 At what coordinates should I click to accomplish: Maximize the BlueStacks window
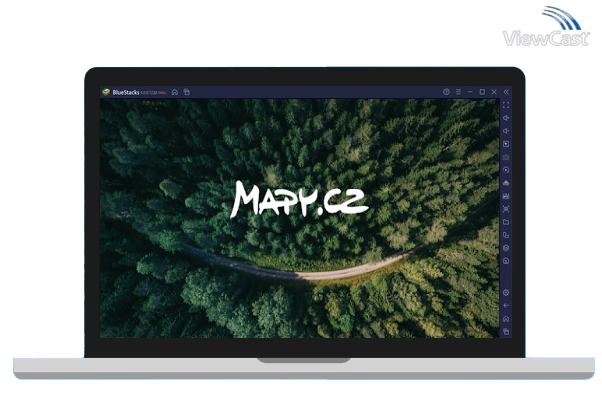(x=482, y=92)
